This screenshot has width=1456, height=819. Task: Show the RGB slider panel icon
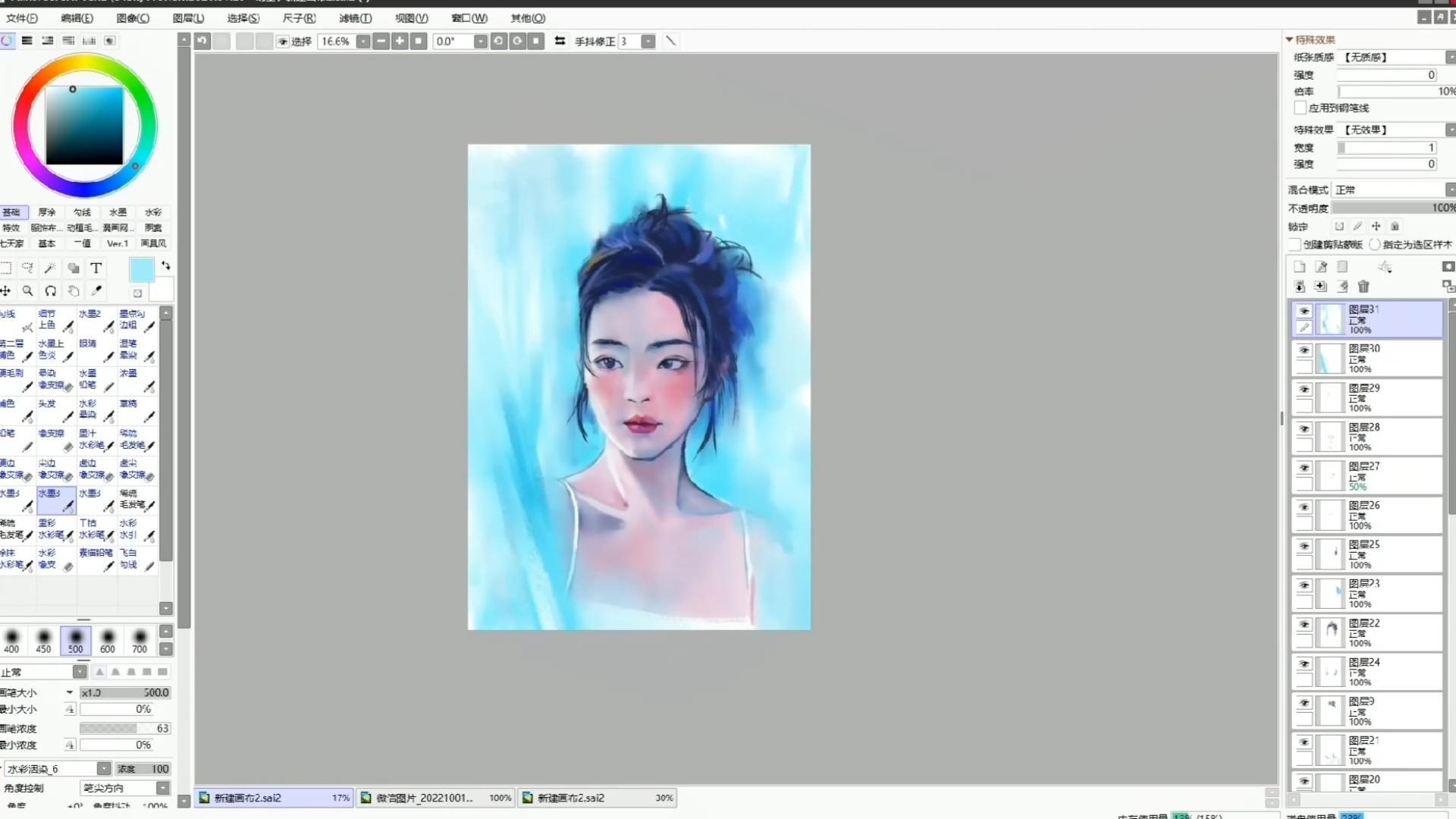27,40
